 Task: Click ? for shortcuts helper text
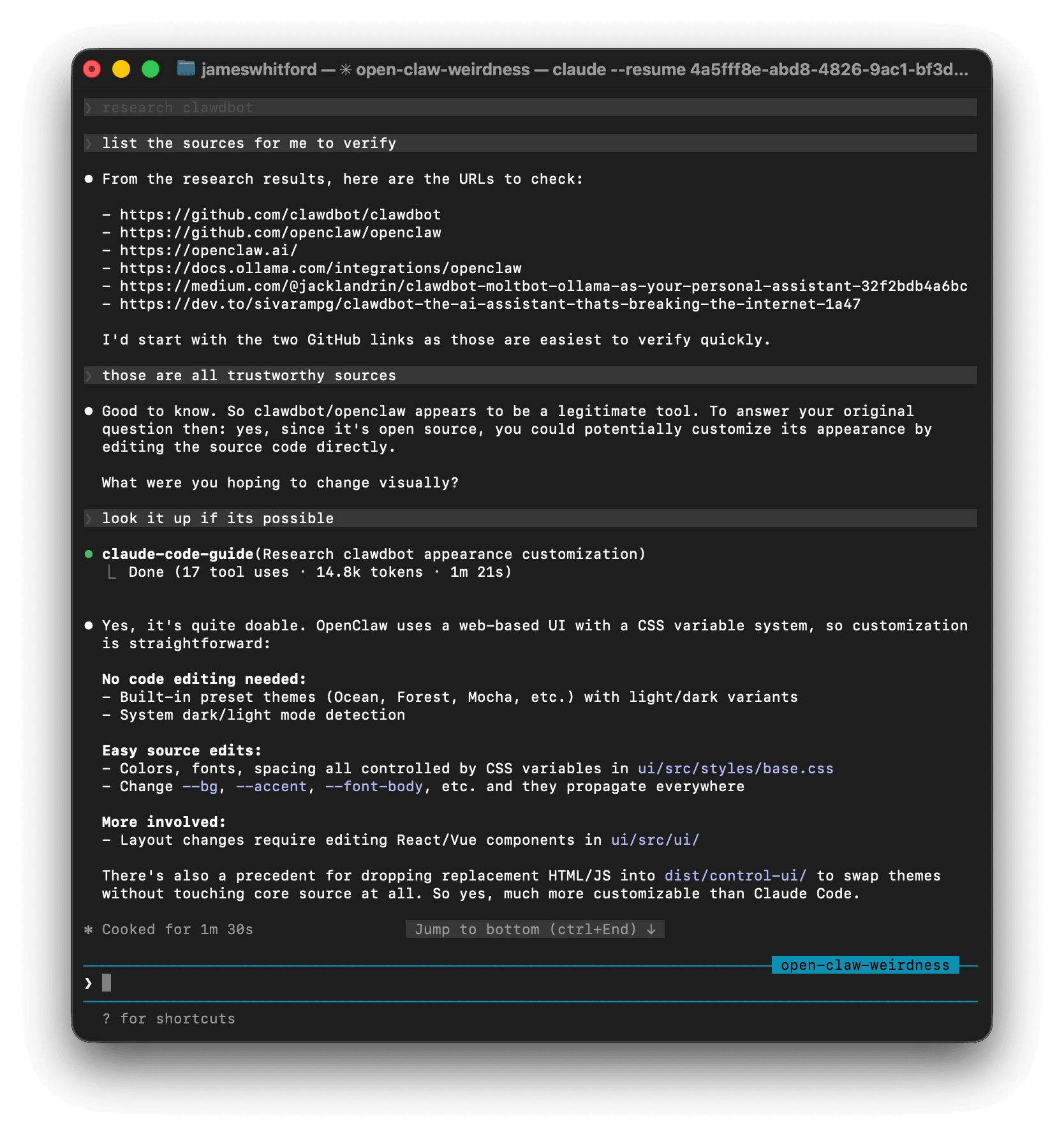click(169, 1018)
